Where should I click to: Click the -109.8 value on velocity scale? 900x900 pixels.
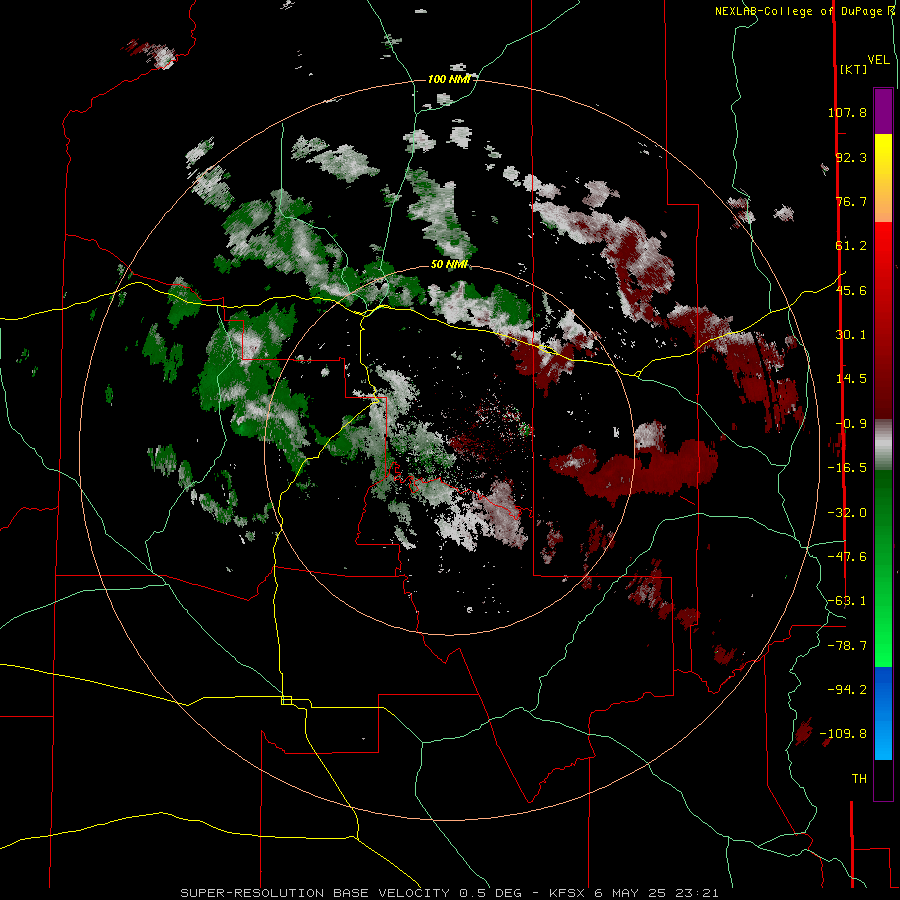coord(843,734)
